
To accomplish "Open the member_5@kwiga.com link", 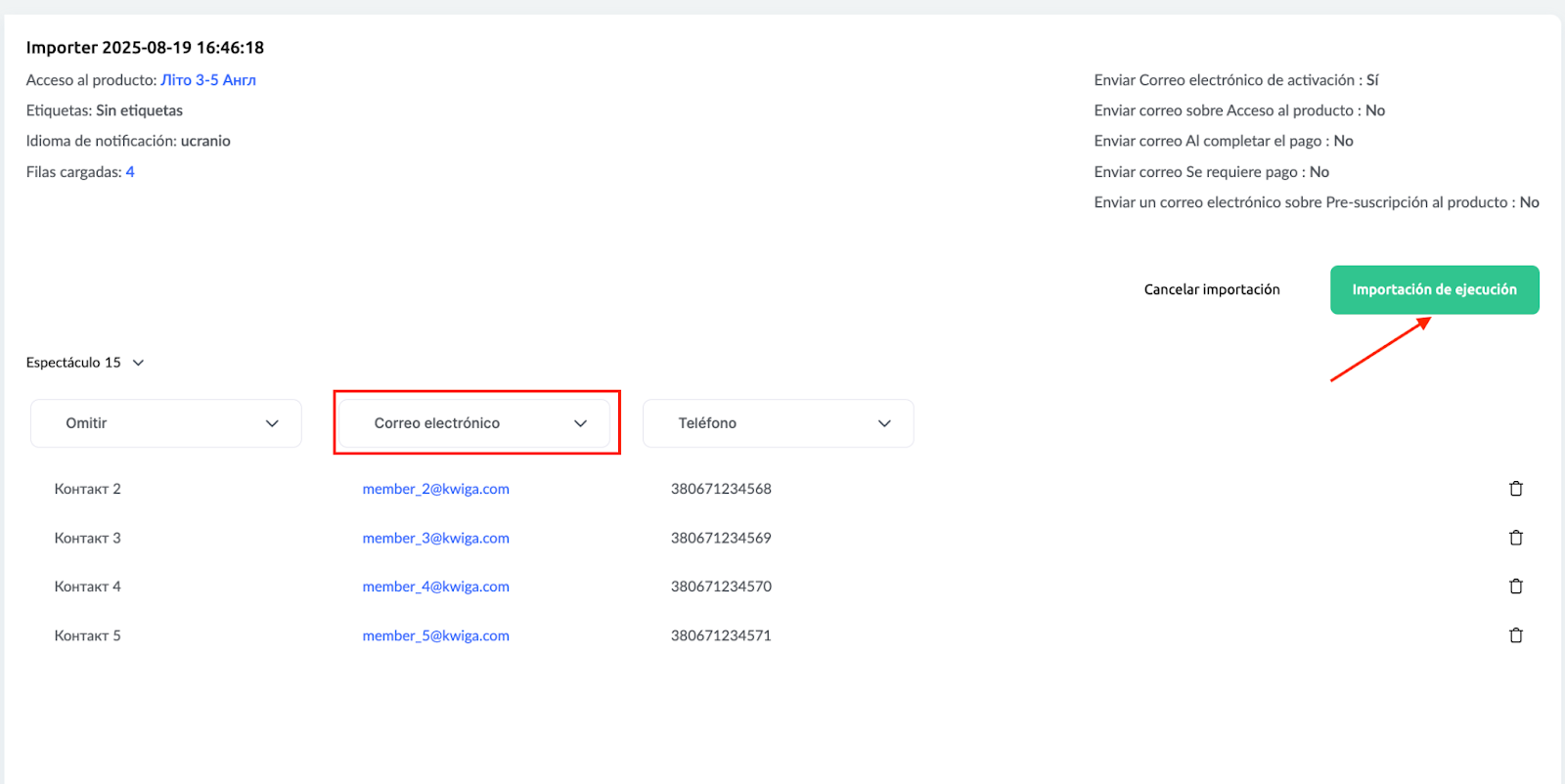I will coord(435,635).
